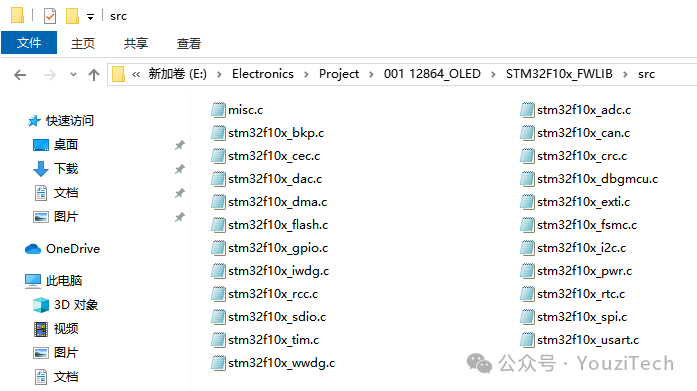Screen dimensions: 697x391
Task: Click the stm32f10x_i2c.c file icon
Action: (527, 248)
